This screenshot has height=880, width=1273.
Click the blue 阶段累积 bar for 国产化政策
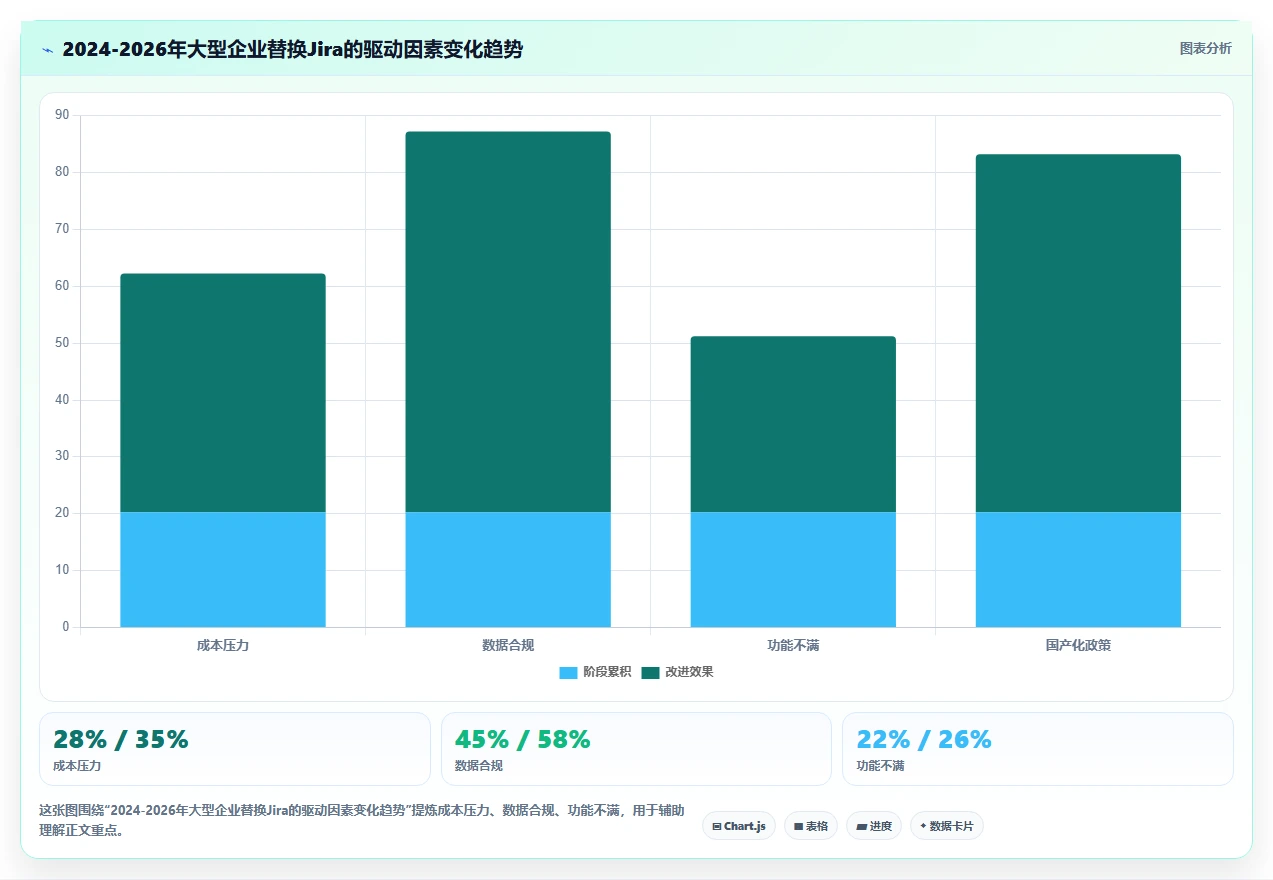(1078, 570)
